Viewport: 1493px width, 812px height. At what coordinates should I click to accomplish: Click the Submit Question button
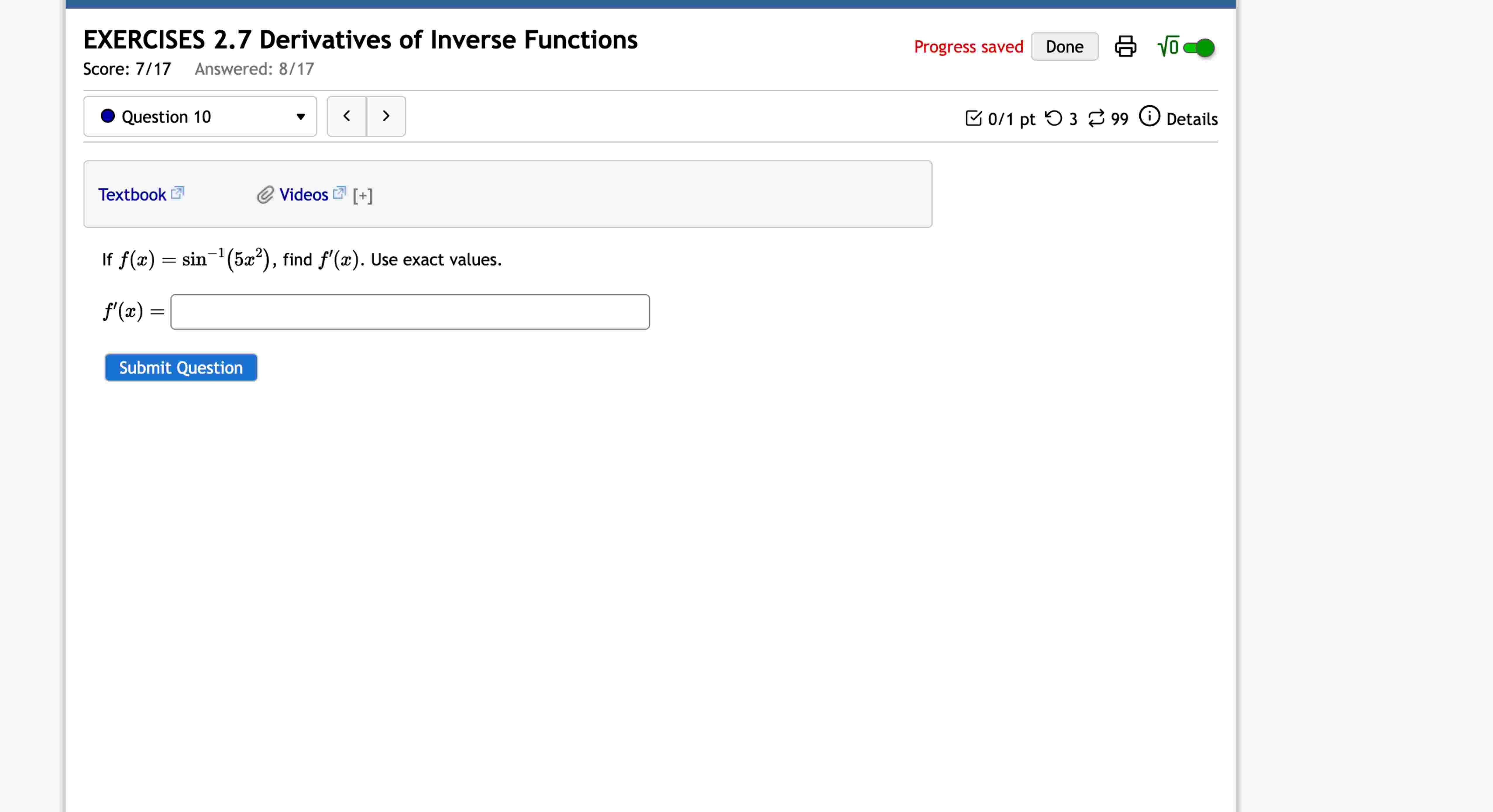coord(180,367)
